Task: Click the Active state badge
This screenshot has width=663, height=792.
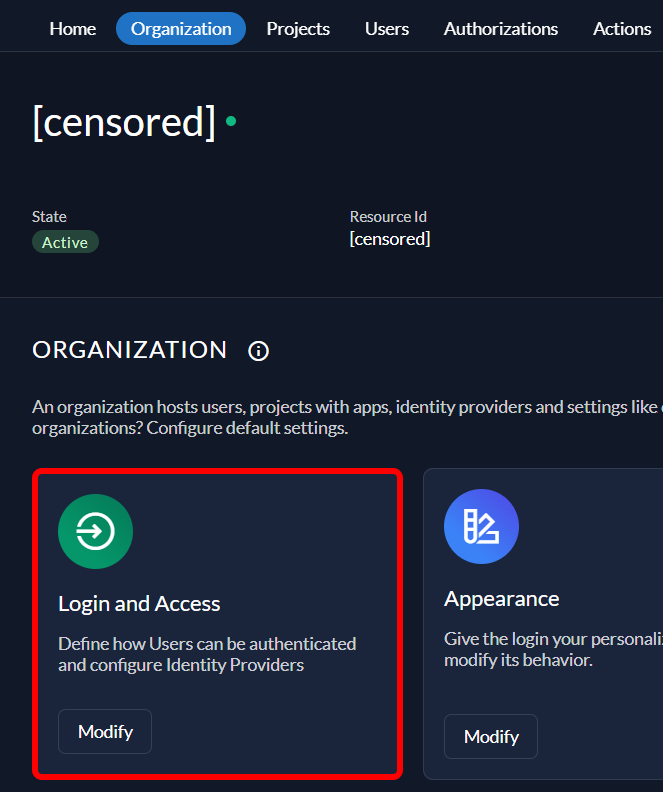Action: click(65, 242)
